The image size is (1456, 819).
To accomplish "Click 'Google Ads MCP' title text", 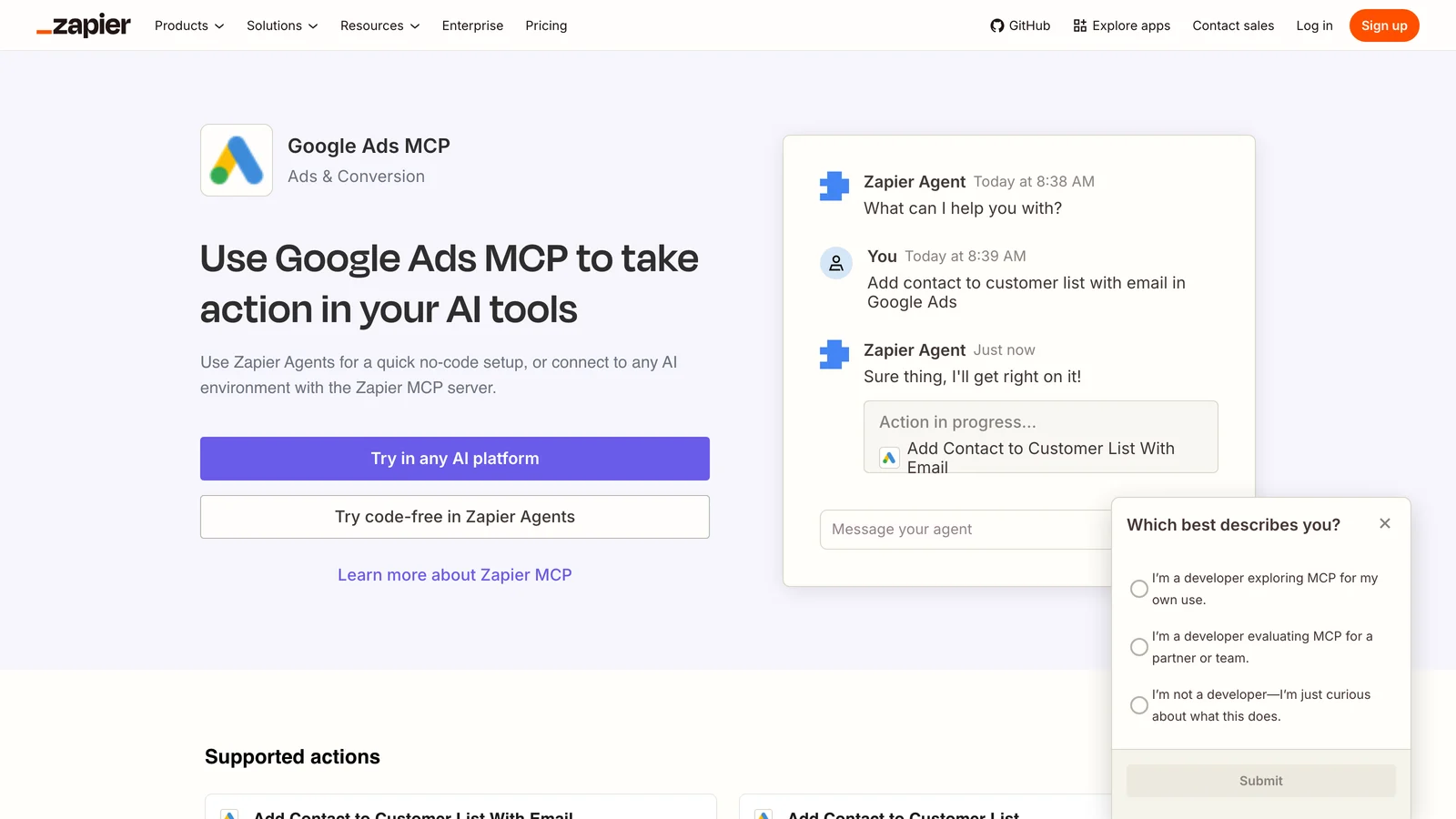I will [x=369, y=147].
